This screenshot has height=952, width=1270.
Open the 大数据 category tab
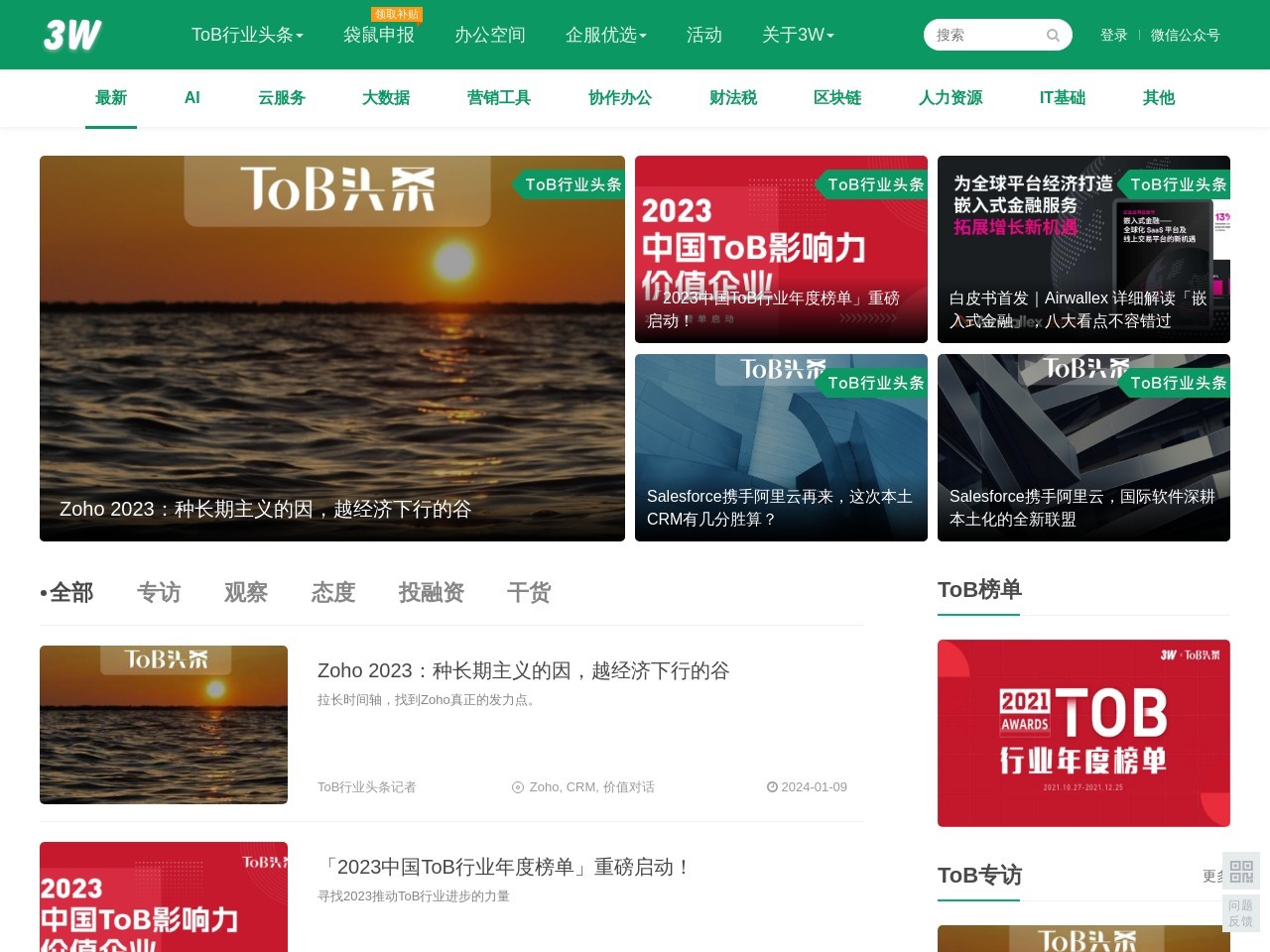click(x=386, y=98)
